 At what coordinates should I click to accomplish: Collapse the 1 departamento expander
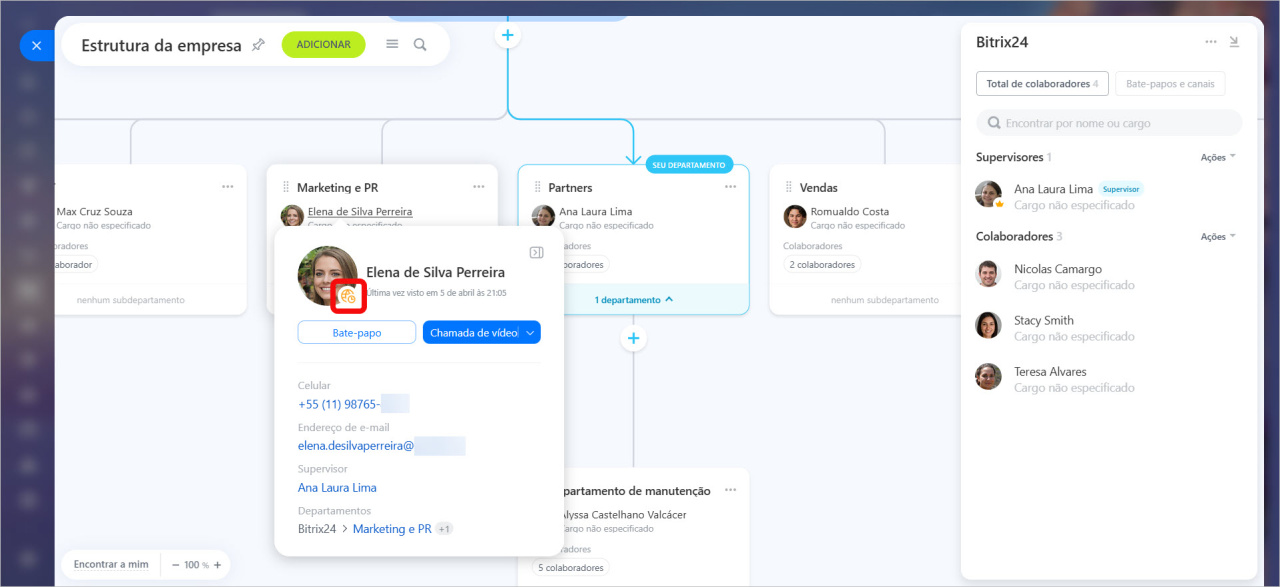coord(633,300)
